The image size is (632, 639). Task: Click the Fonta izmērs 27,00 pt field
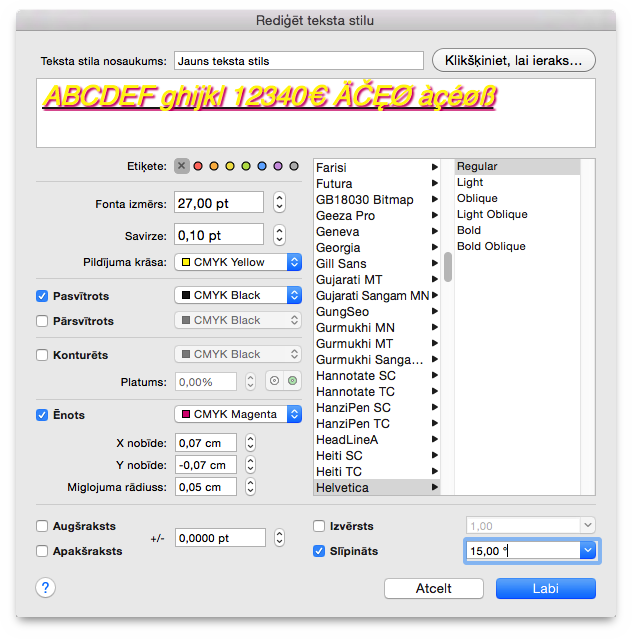(x=219, y=203)
